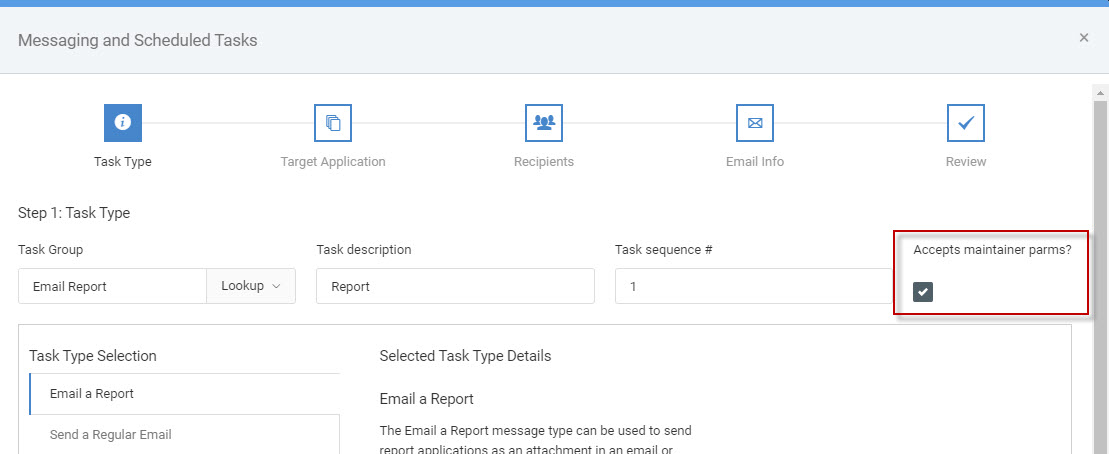Image resolution: width=1109 pixels, height=454 pixels.
Task: Go to the Target Application step icon
Action: [333, 123]
